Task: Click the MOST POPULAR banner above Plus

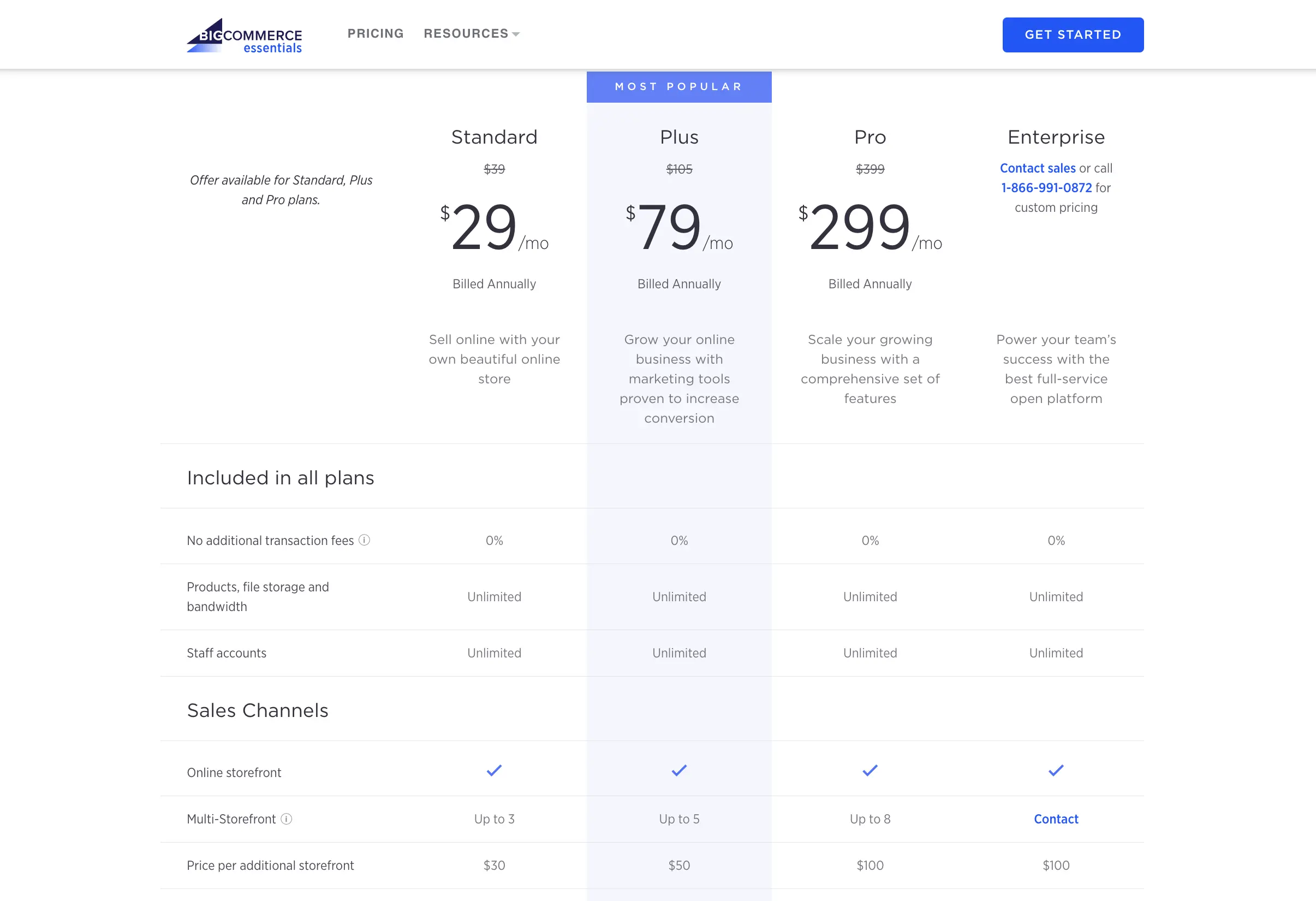Action: pyautogui.click(x=678, y=86)
